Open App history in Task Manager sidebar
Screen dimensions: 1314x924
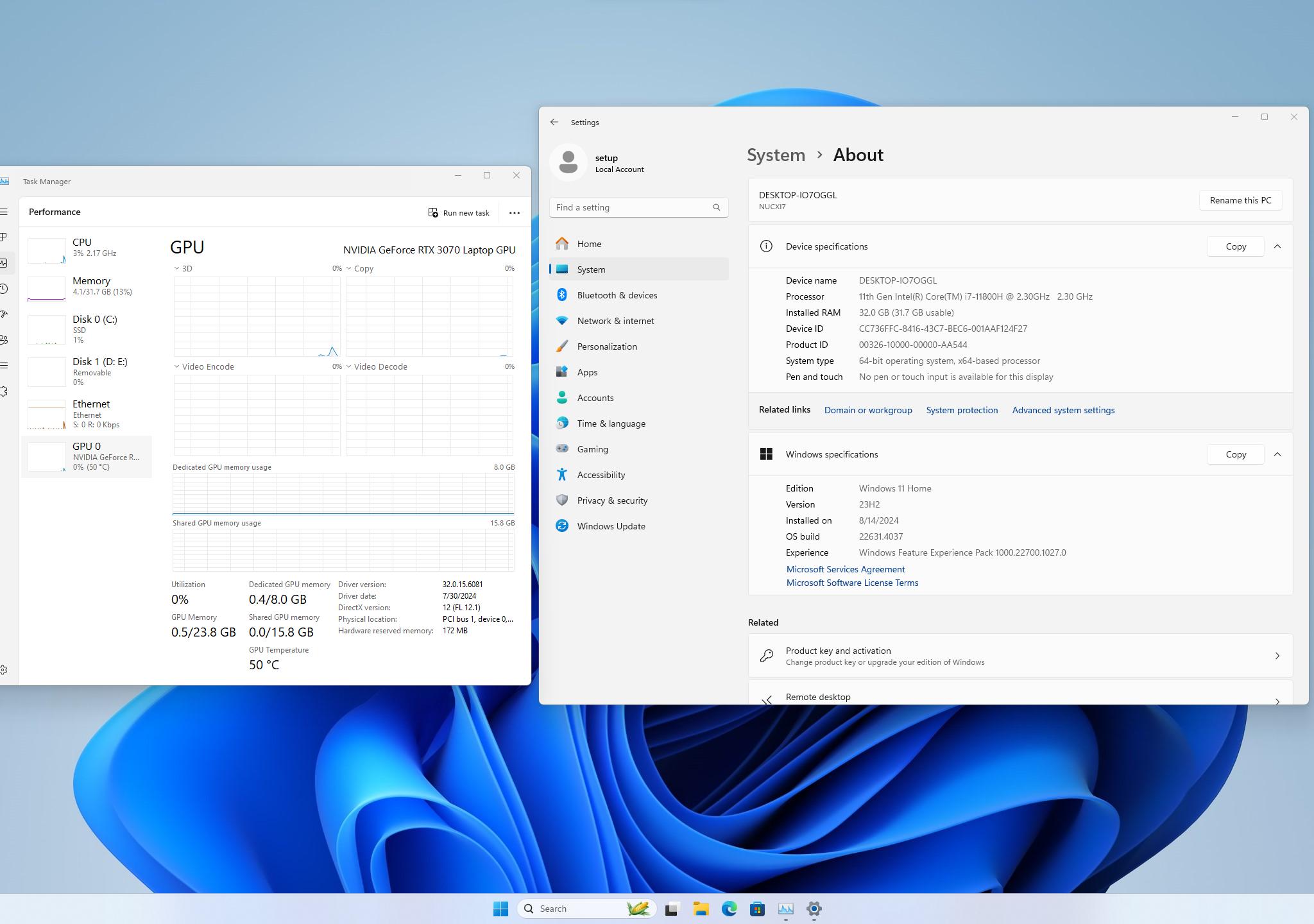coord(4,289)
